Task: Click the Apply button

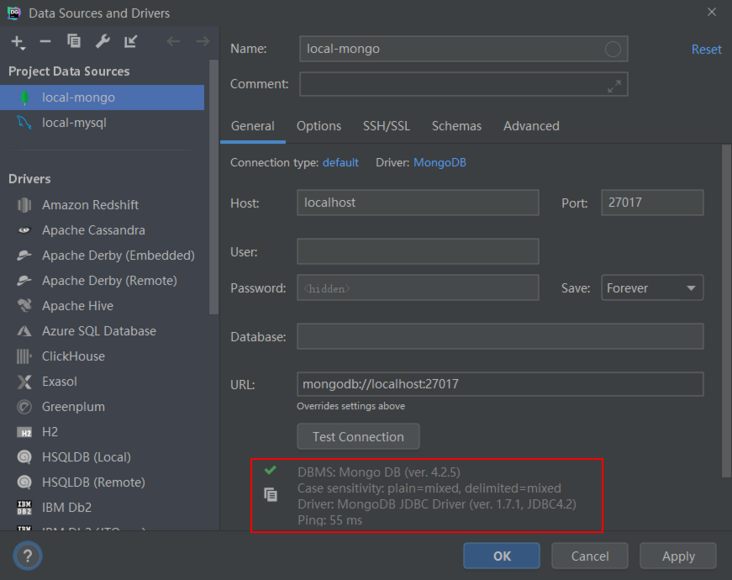Action: click(678, 556)
